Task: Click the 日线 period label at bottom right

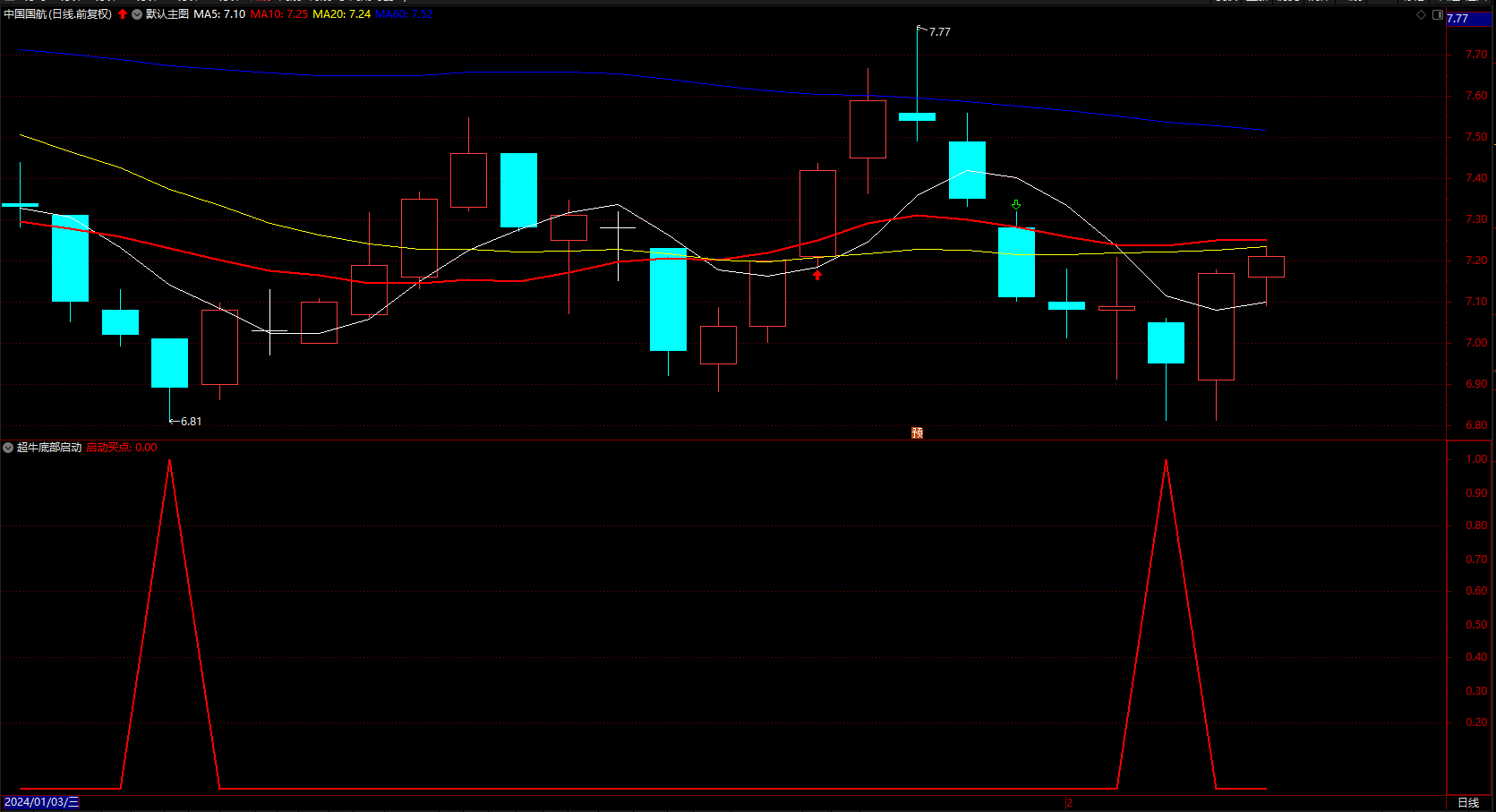Action: tap(1468, 803)
